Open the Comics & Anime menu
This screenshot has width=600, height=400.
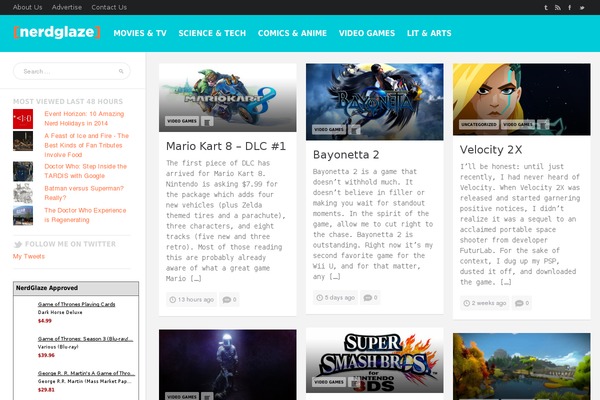(292, 33)
